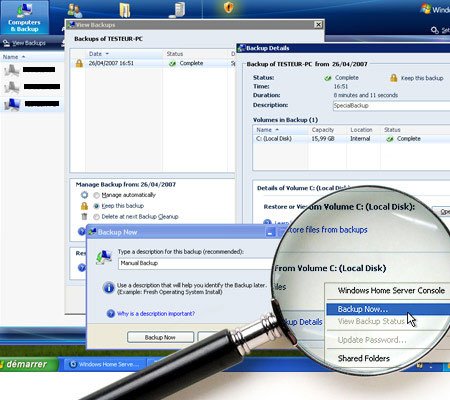
Task: Choose Shared Folders menu entry
Action: (364, 359)
